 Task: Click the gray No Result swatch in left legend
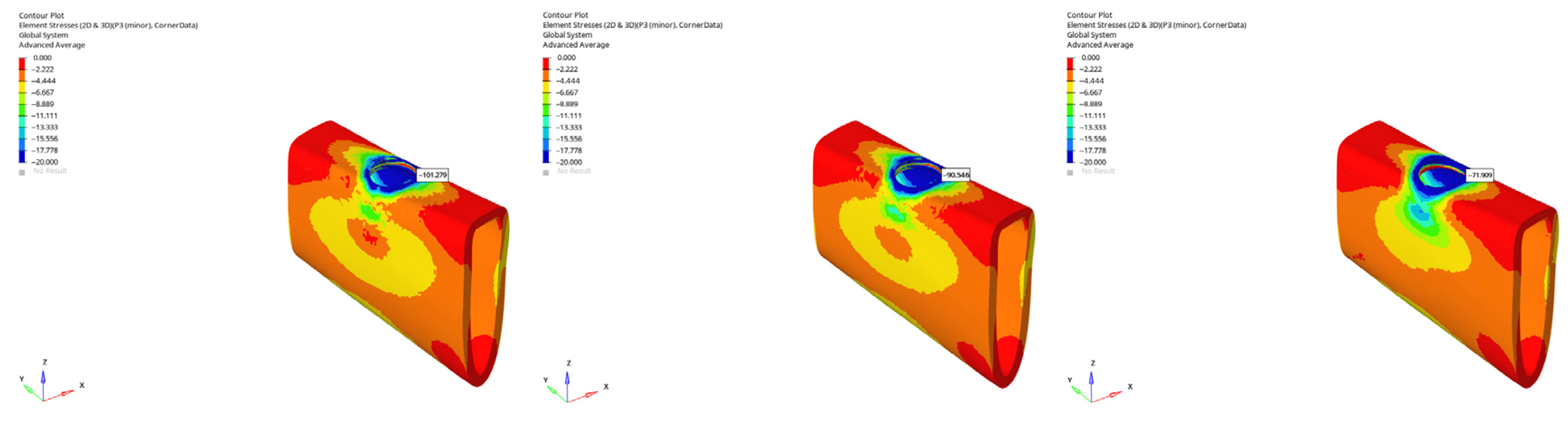(x=22, y=173)
